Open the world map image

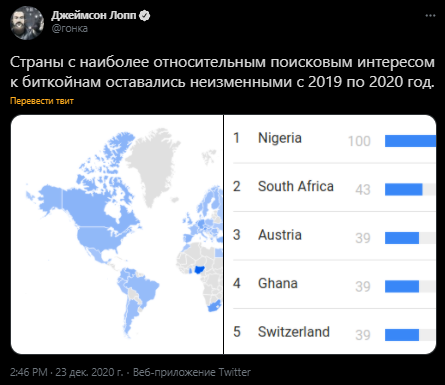point(117,234)
